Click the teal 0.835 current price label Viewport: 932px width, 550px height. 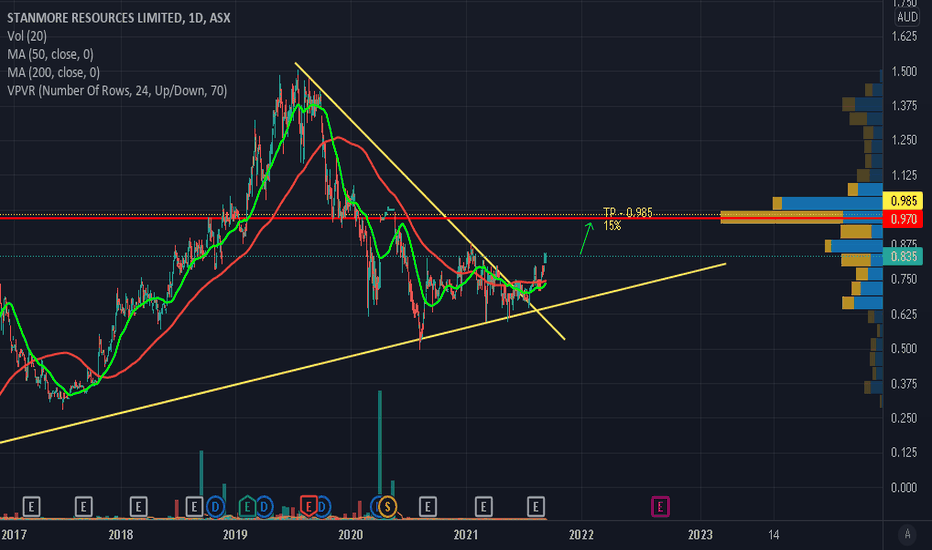click(x=903, y=256)
